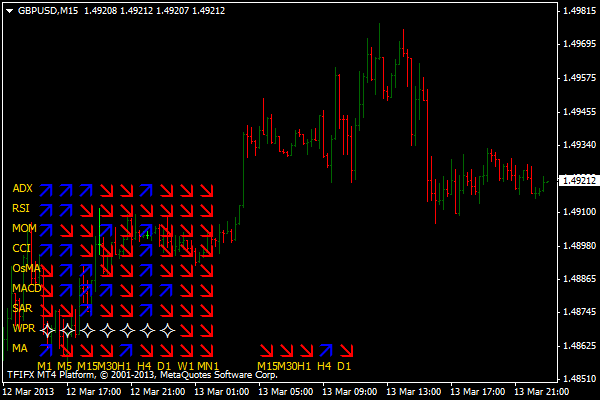Screen dimensions: 600x400
Task: Click the D1 red arrow in second panel
Action: tap(346, 350)
